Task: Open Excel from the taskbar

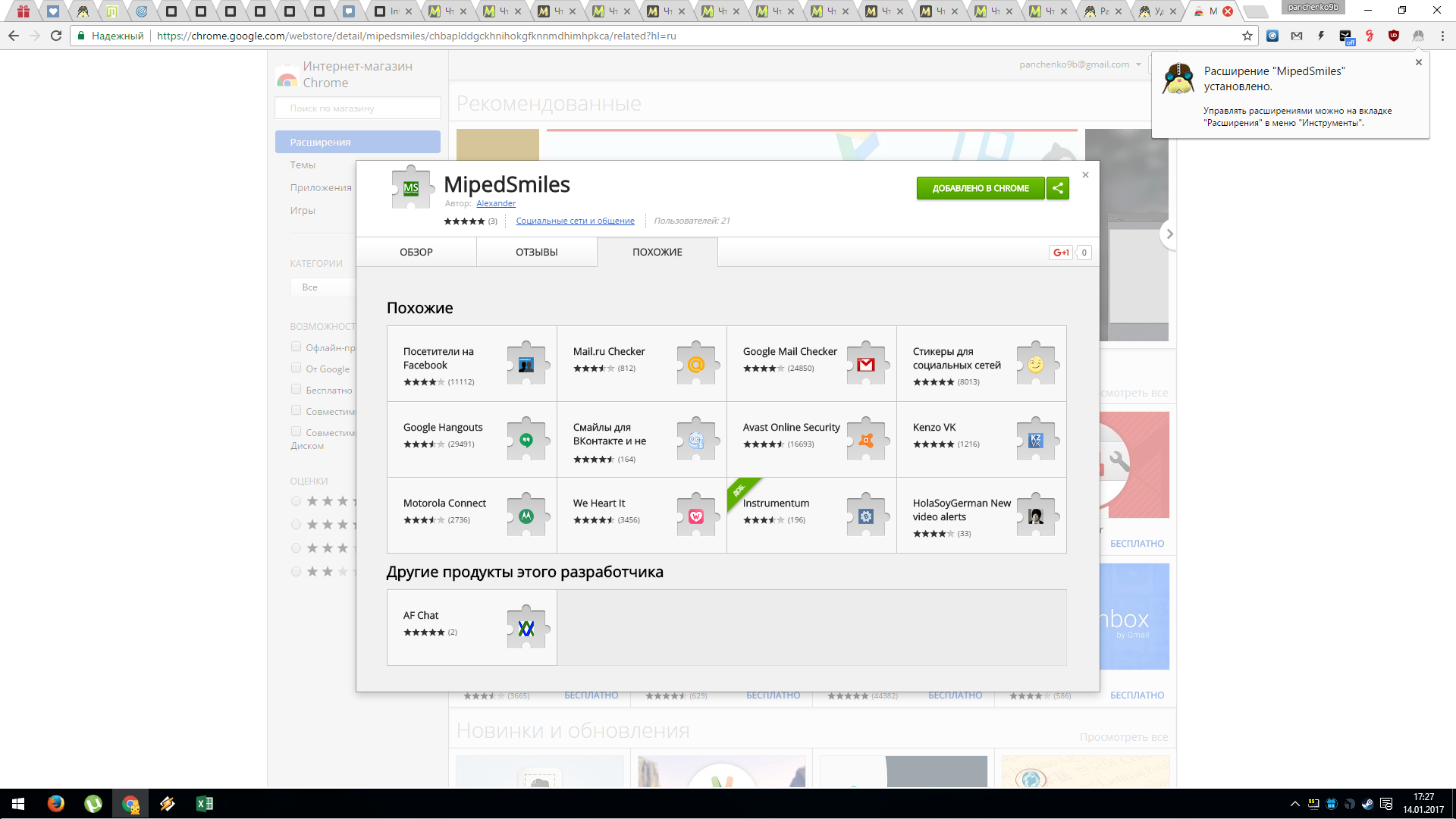Action: 205,804
